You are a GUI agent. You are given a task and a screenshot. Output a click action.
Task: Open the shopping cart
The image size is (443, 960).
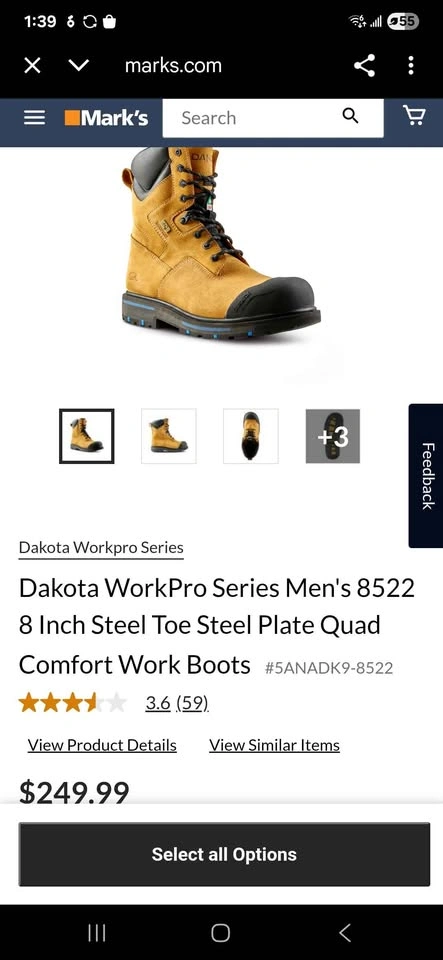point(414,115)
